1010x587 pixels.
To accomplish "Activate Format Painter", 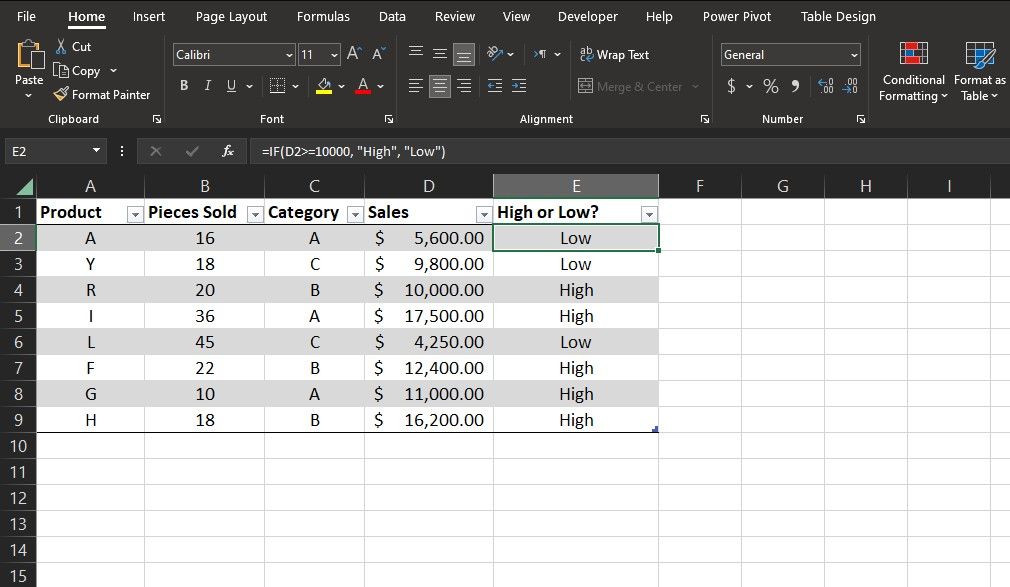I will pos(103,94).
